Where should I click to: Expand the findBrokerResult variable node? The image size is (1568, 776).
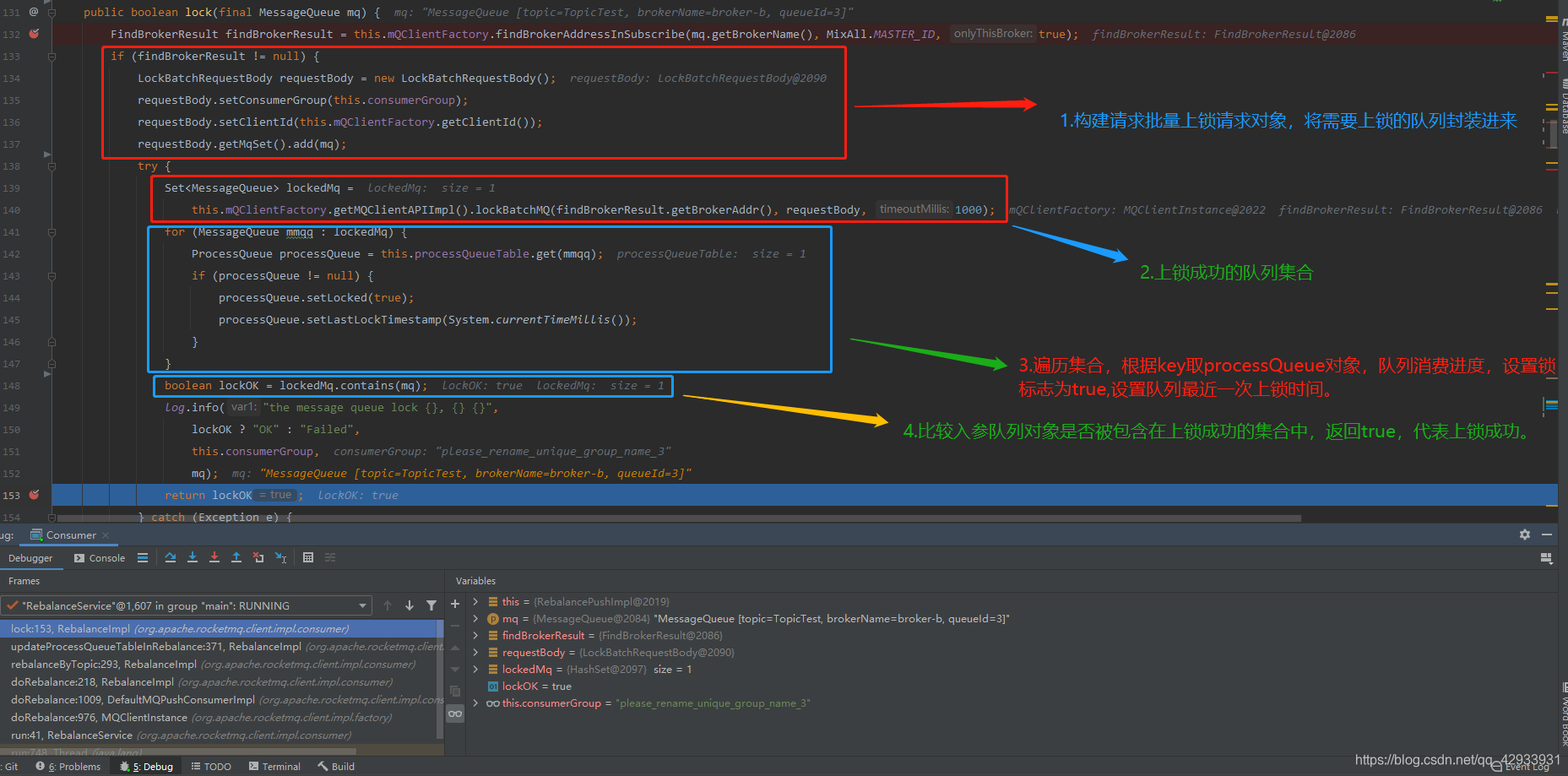click(475, 636)
